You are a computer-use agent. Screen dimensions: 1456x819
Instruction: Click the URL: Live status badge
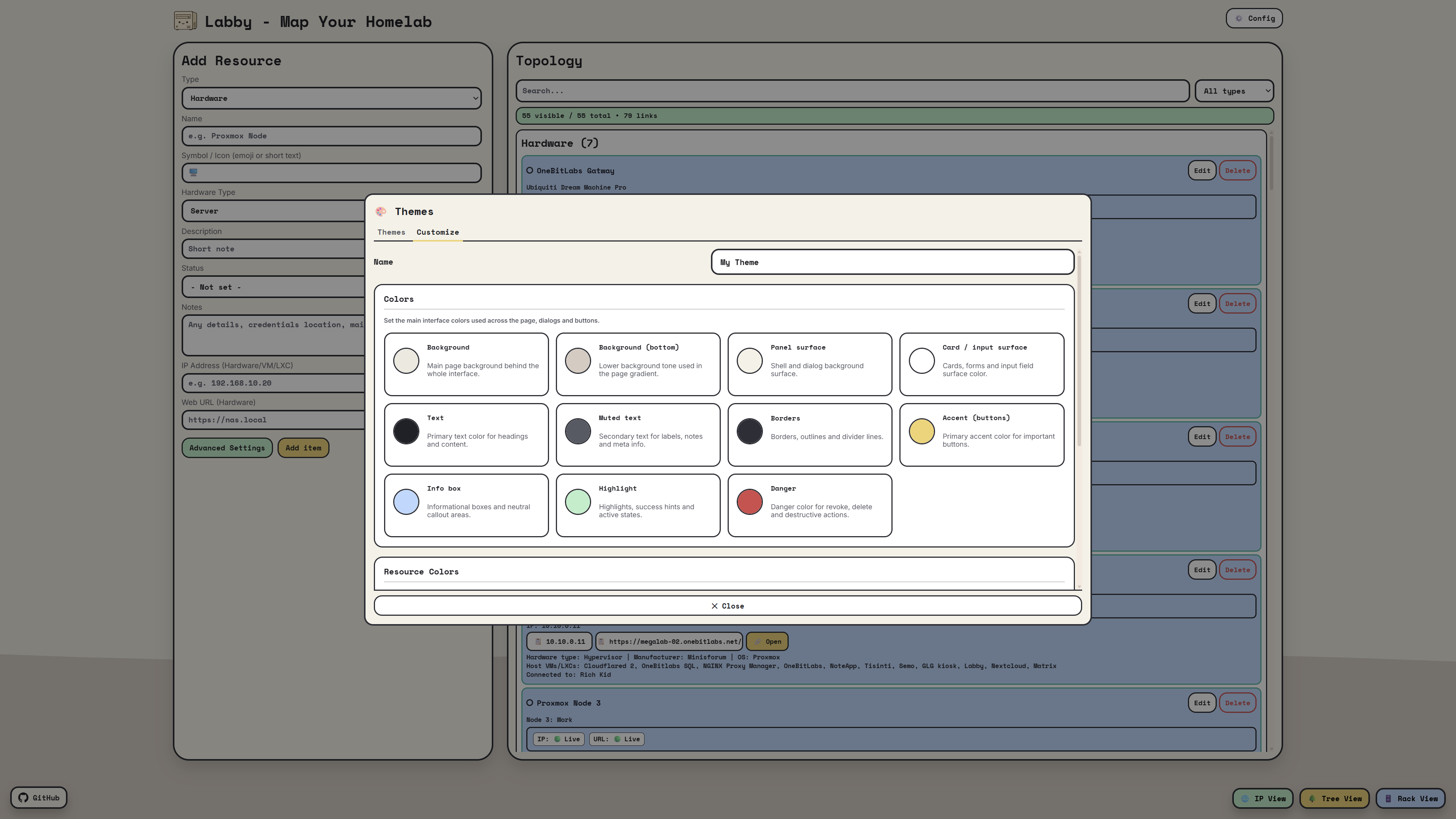coord(616,739)
